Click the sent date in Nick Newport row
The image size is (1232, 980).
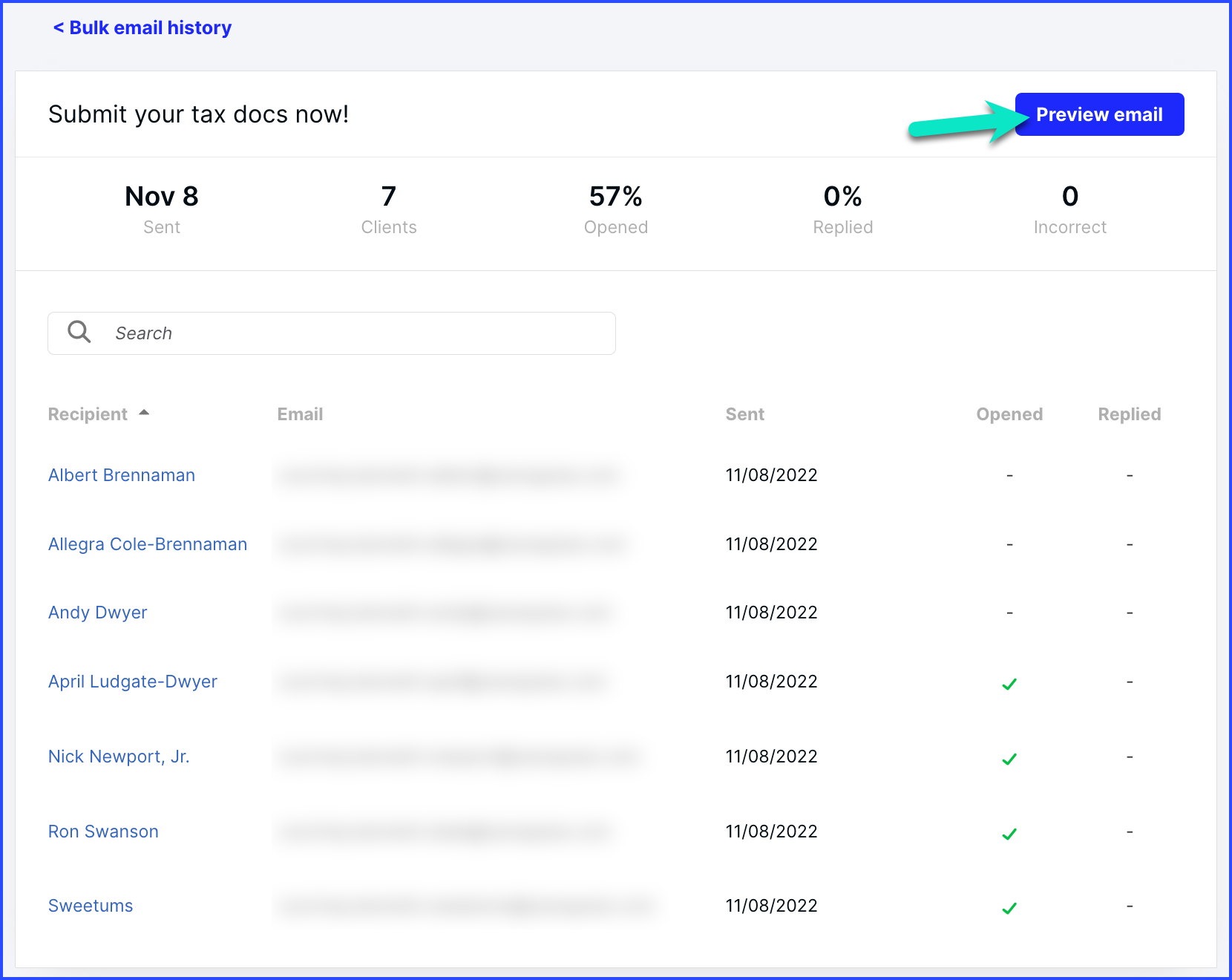771,757
